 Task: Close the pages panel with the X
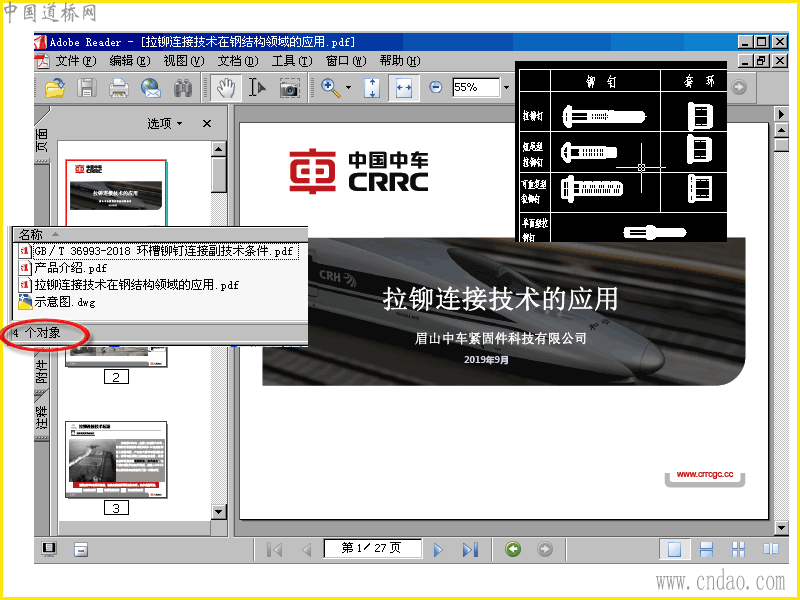tap(207, 123)
